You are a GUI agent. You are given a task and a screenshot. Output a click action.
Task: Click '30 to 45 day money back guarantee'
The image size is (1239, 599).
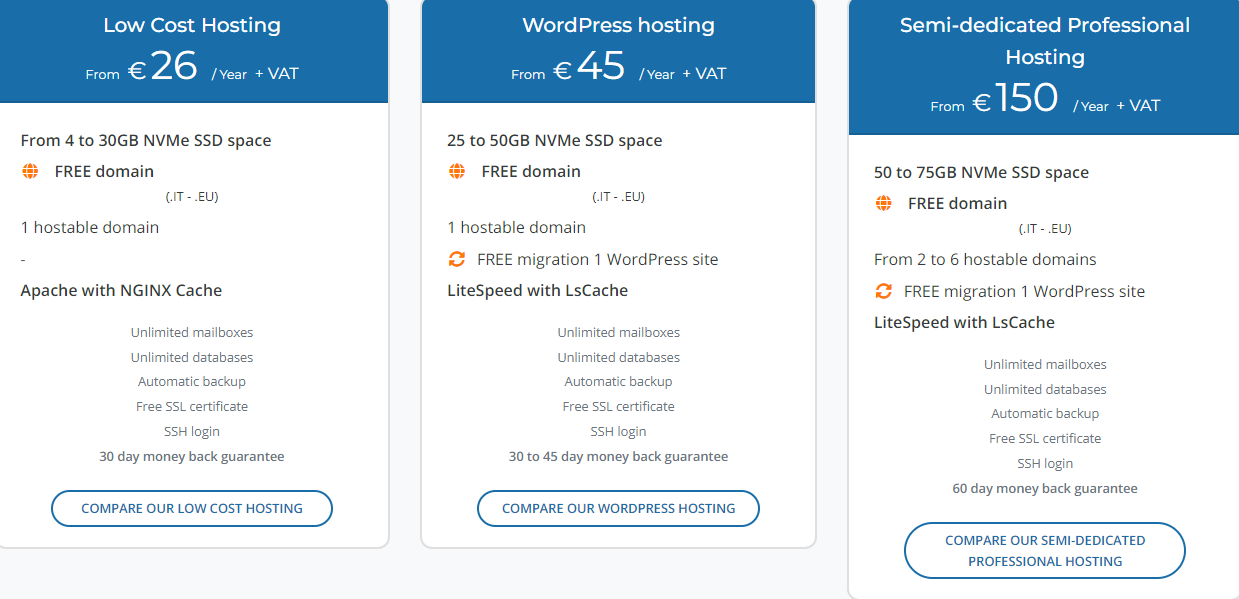pyautogui.click(x=618, y=456)
